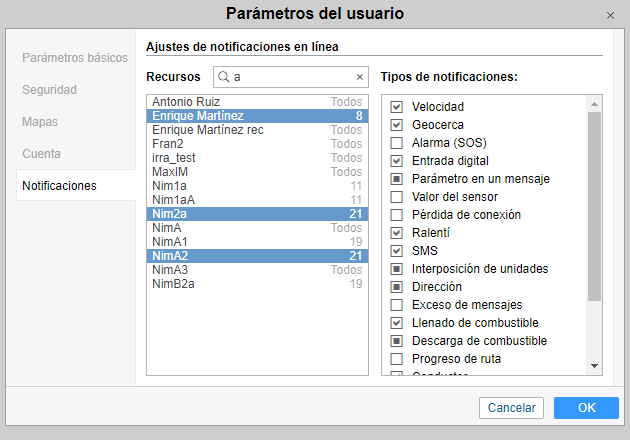Image resolution: width=630 pixels, height=440 pixels.
Task: Enable the Alarma (SOS) checkbox
Action: [x=397, y=143]
